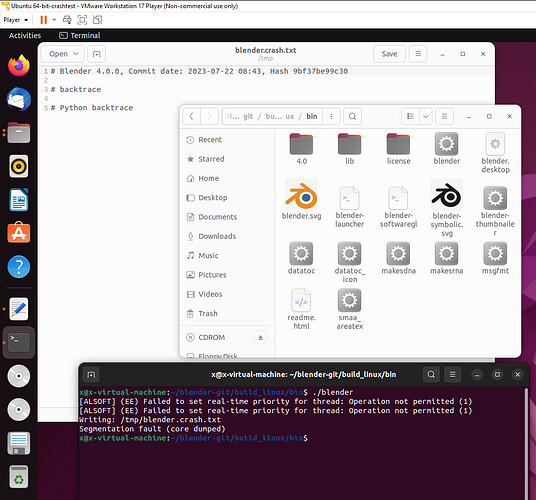Open Desktop in Files sidebar
The height and width of the screenshot is (500, 536).
(227, 198)
